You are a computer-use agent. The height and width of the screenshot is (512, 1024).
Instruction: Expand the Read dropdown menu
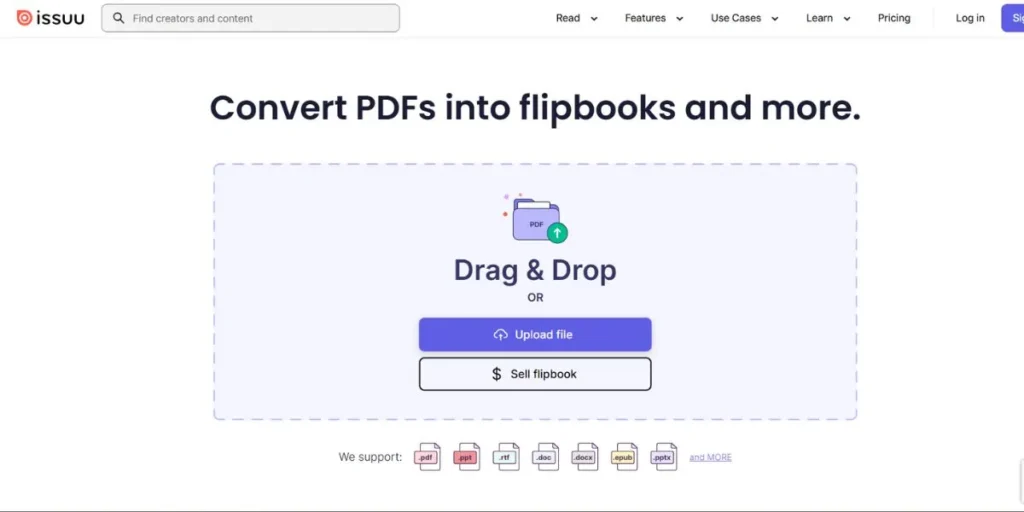pos(577,18)
